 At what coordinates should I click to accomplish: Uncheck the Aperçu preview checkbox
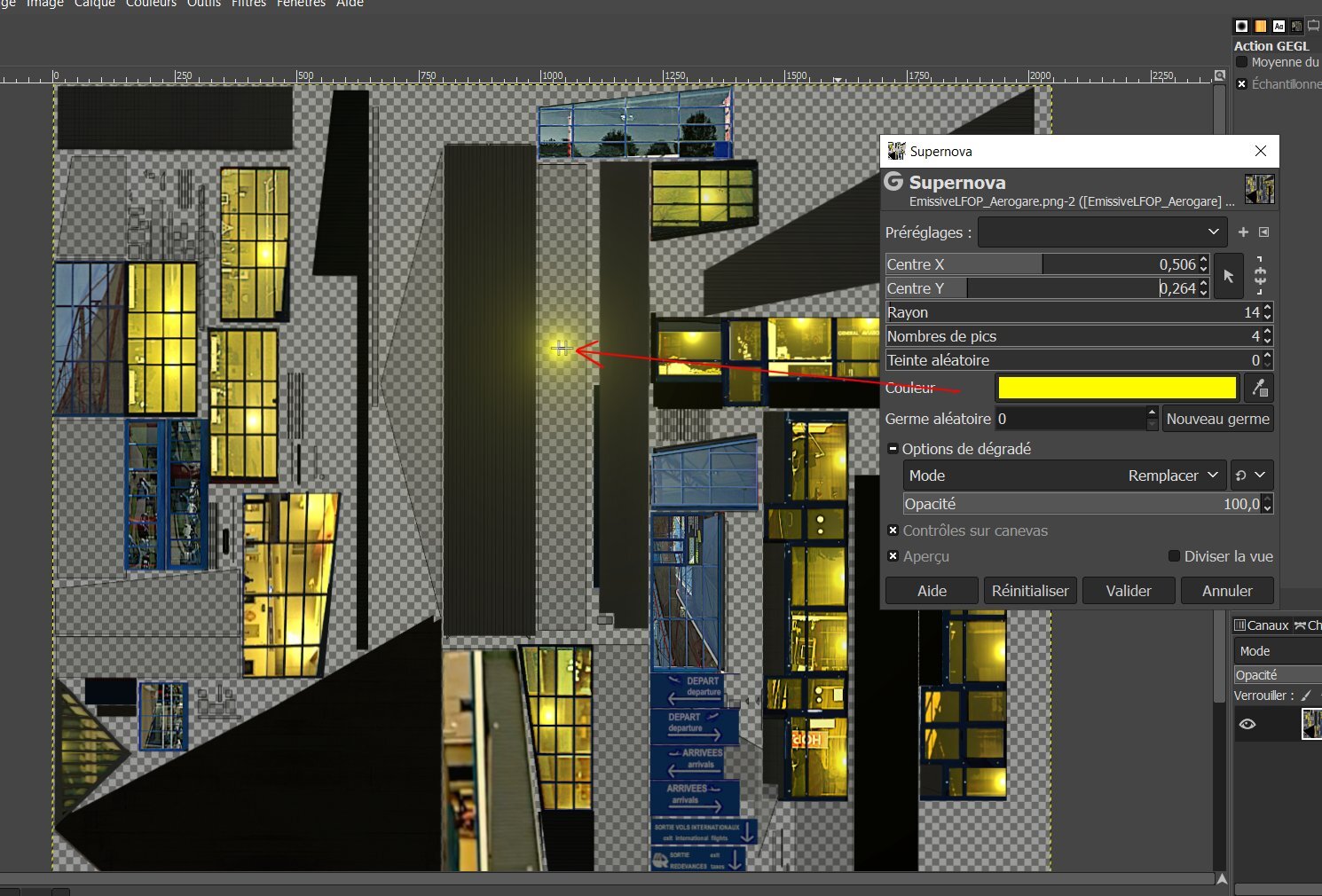[x=893, y=556]
